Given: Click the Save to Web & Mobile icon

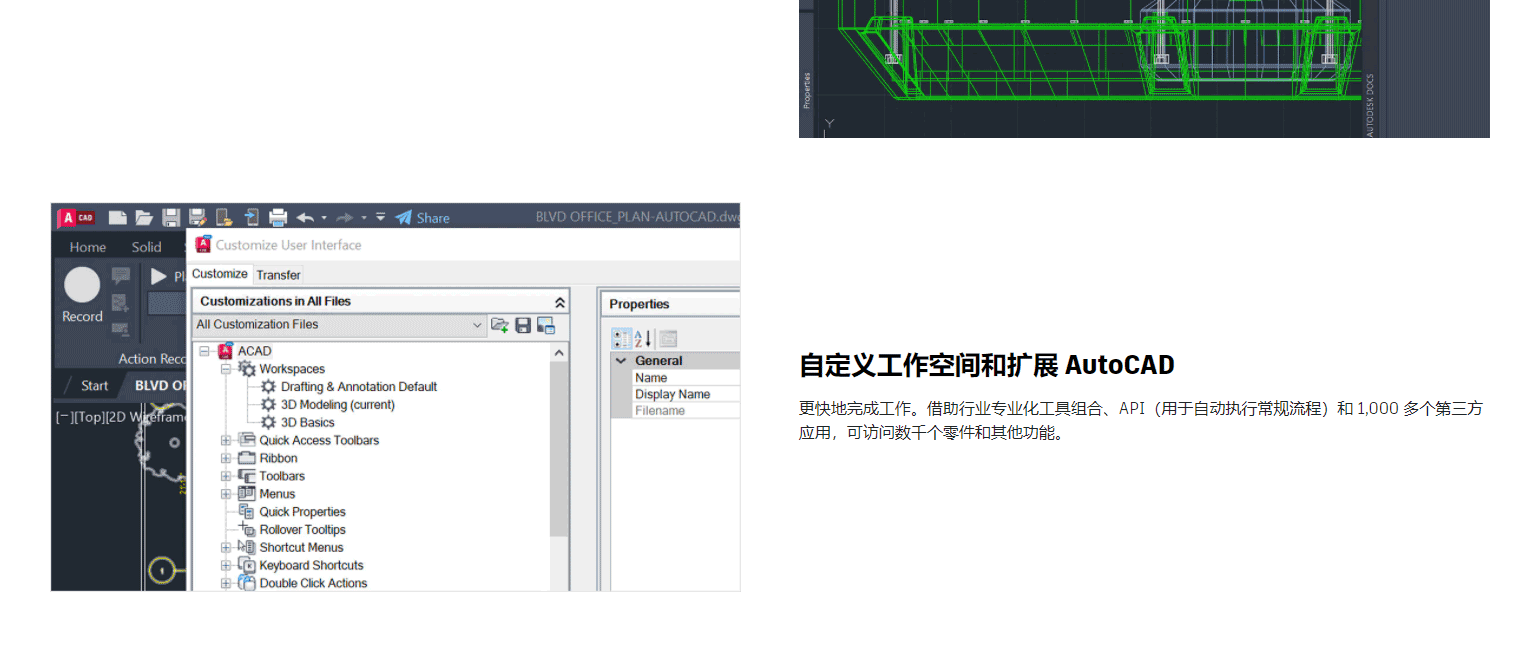Looking at the screenshot, I should click(x=251, y=217).
